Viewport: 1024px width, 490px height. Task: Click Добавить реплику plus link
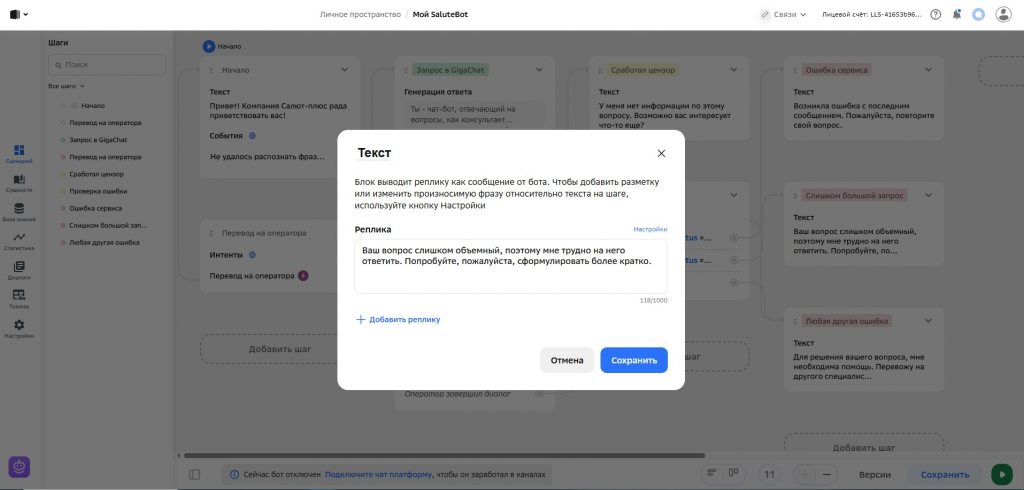(398, 319)
